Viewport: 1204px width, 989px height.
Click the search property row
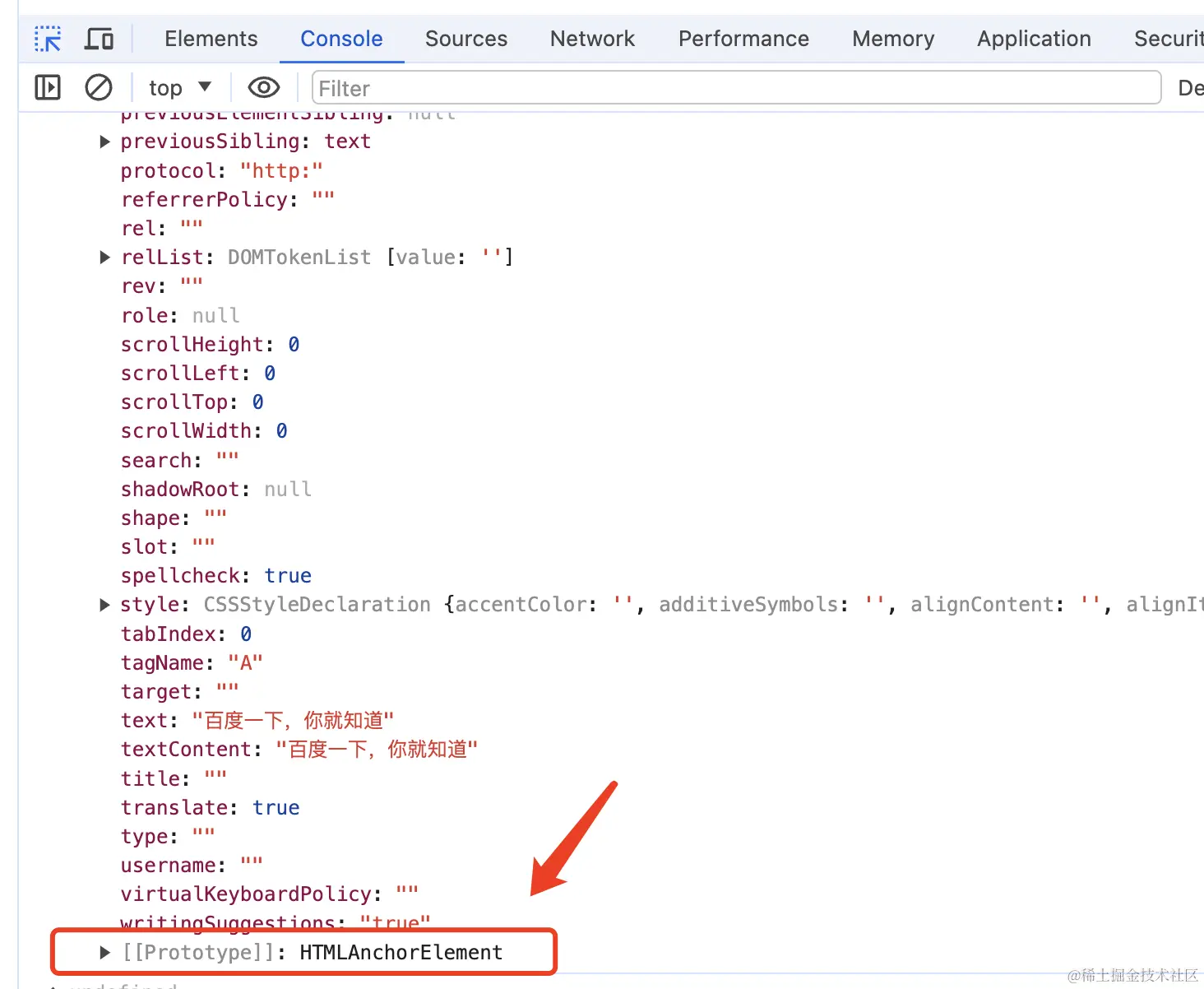180,460
